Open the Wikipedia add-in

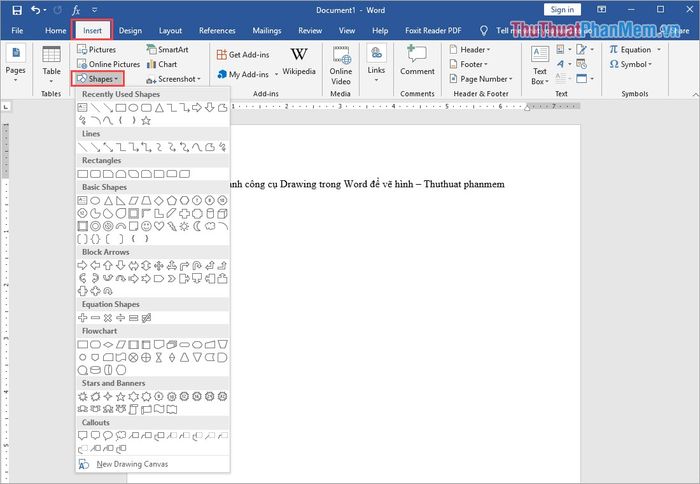point(299,60)
